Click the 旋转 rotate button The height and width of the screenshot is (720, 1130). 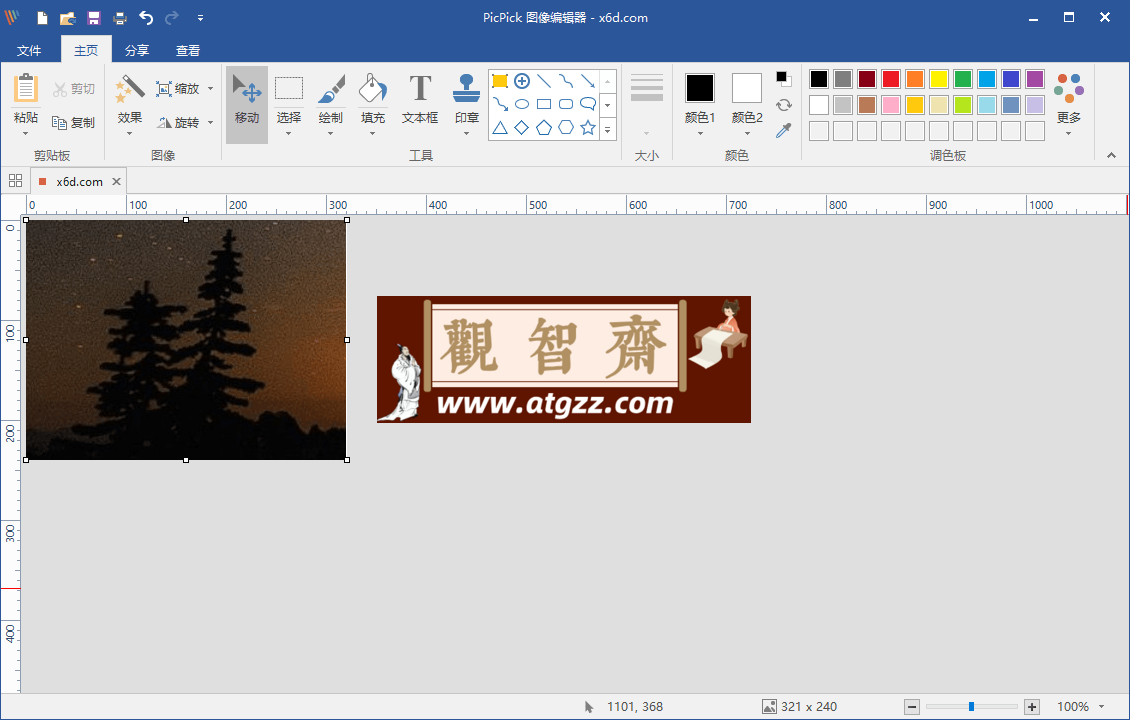point(178,123)
